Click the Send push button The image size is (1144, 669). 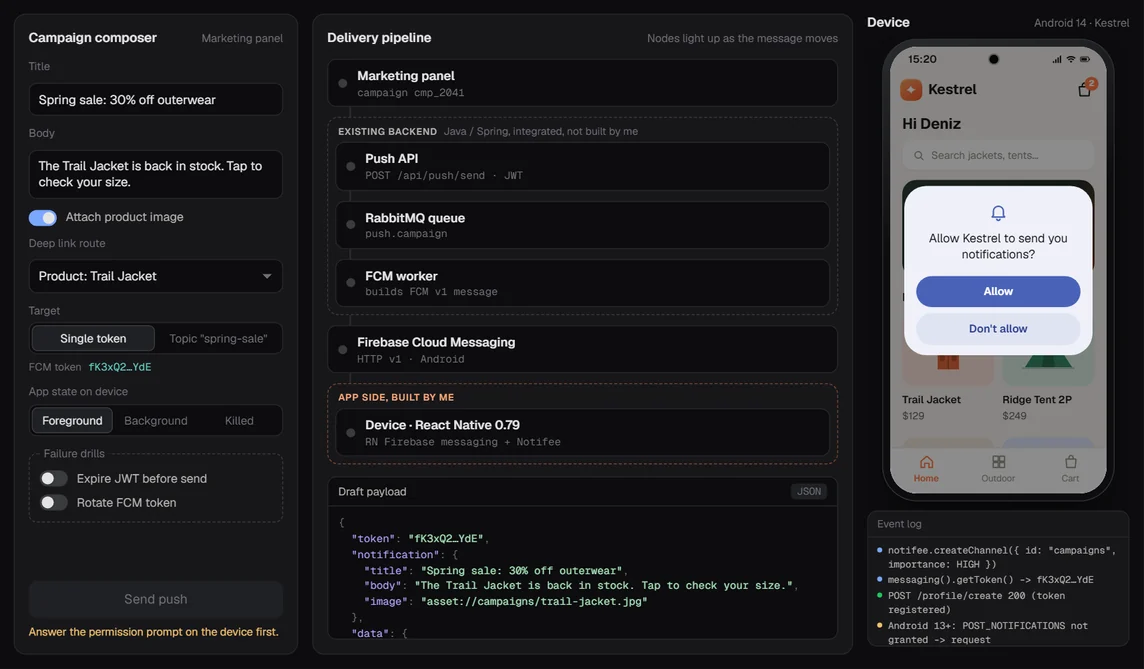pos(155,599)
